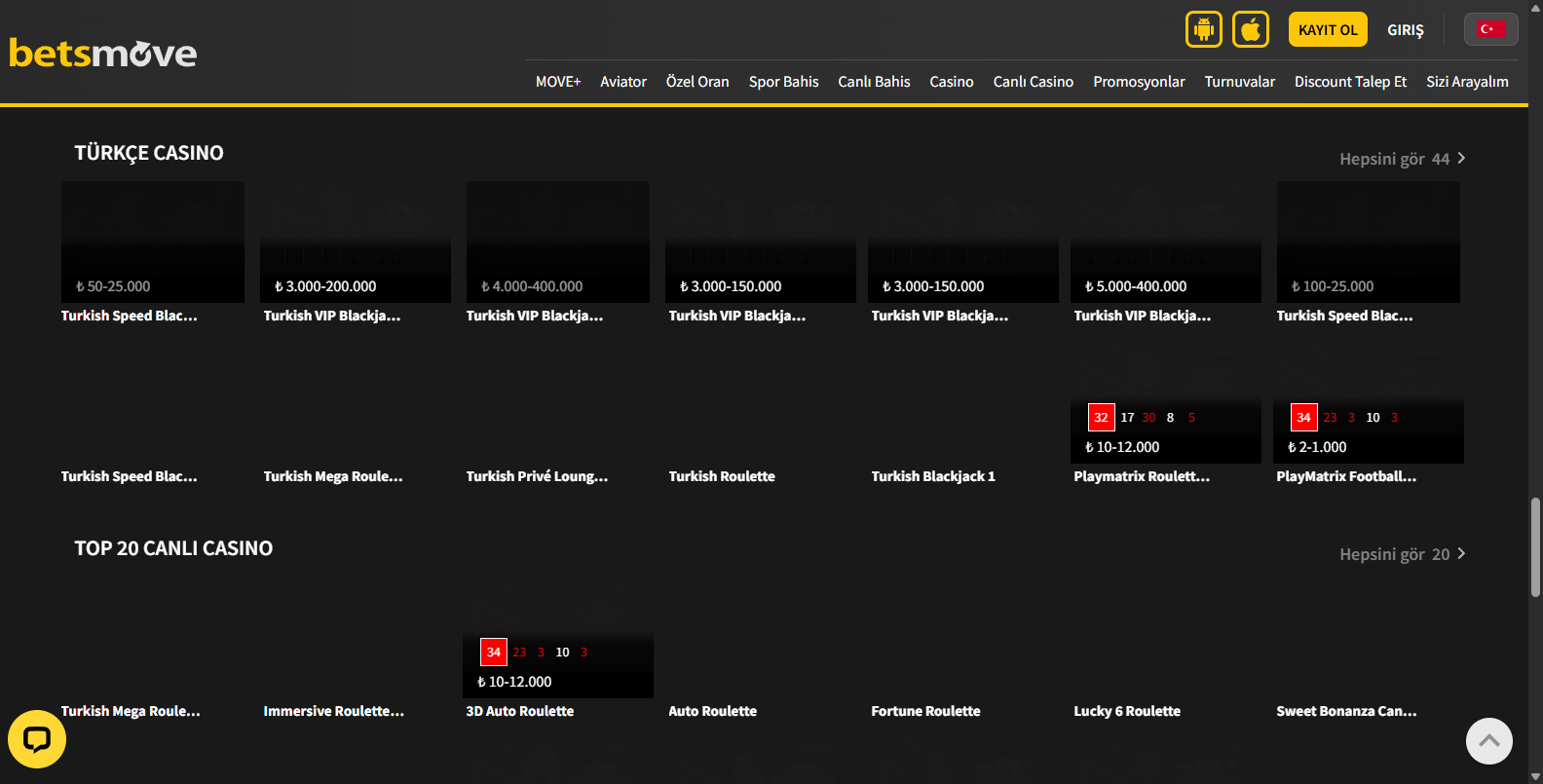Expand Top 20 Canlı Casino 'Hepsini gör 20'
The image size is (1543, 784).
(1402, 554)
